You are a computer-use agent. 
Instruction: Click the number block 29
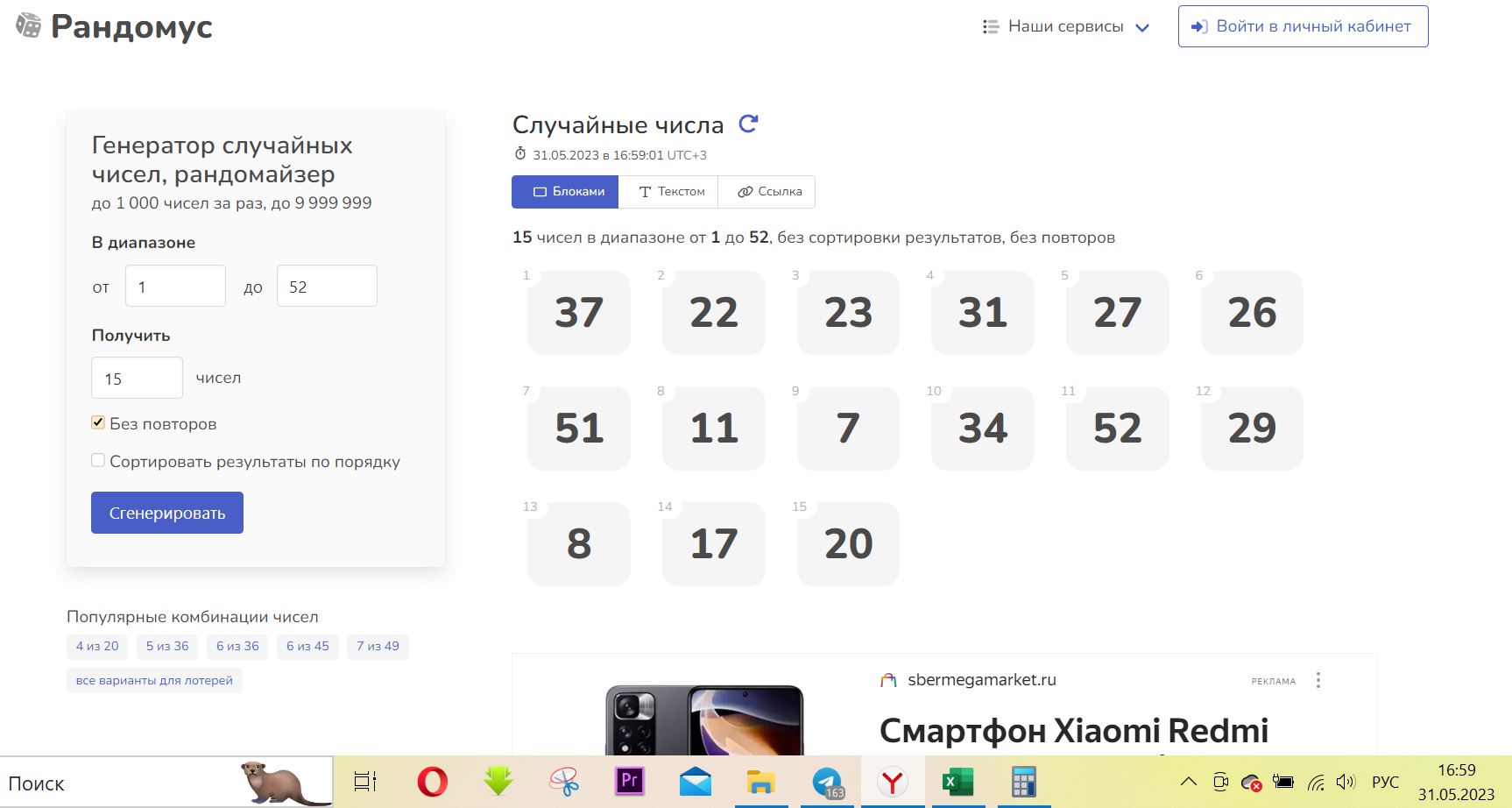coord(1252,429)
